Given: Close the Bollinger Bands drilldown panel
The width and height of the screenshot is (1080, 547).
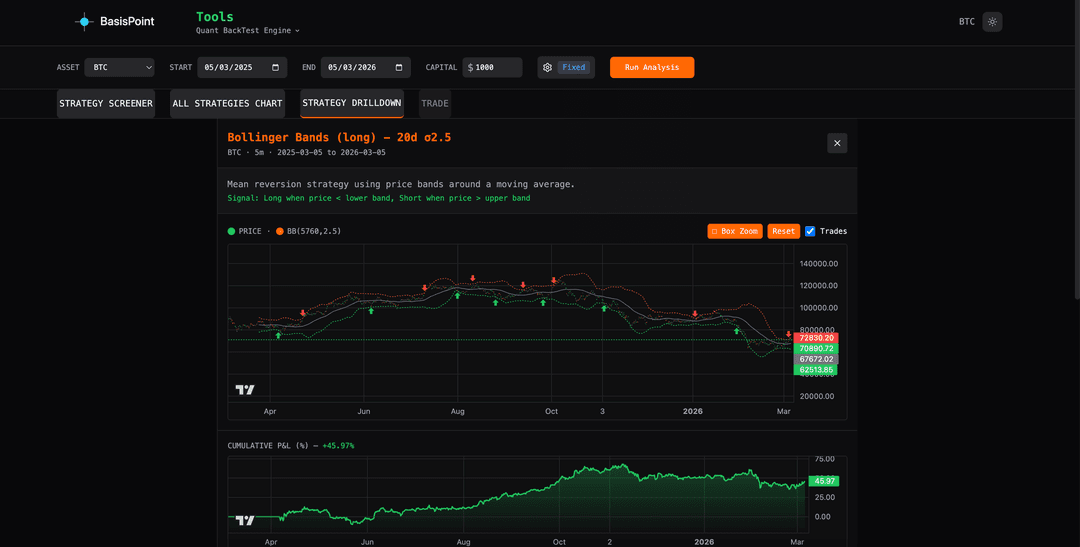Looking at the screenshot, I should [837, 143].
